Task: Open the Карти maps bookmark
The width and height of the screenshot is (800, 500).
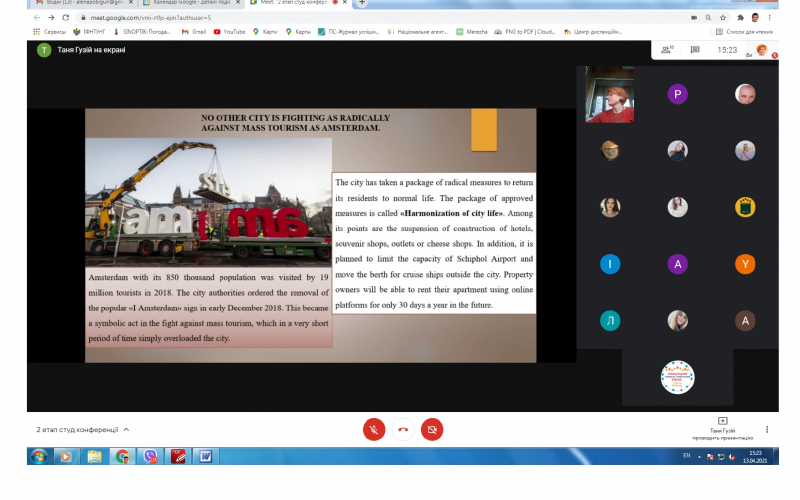Action: point(265,32)
